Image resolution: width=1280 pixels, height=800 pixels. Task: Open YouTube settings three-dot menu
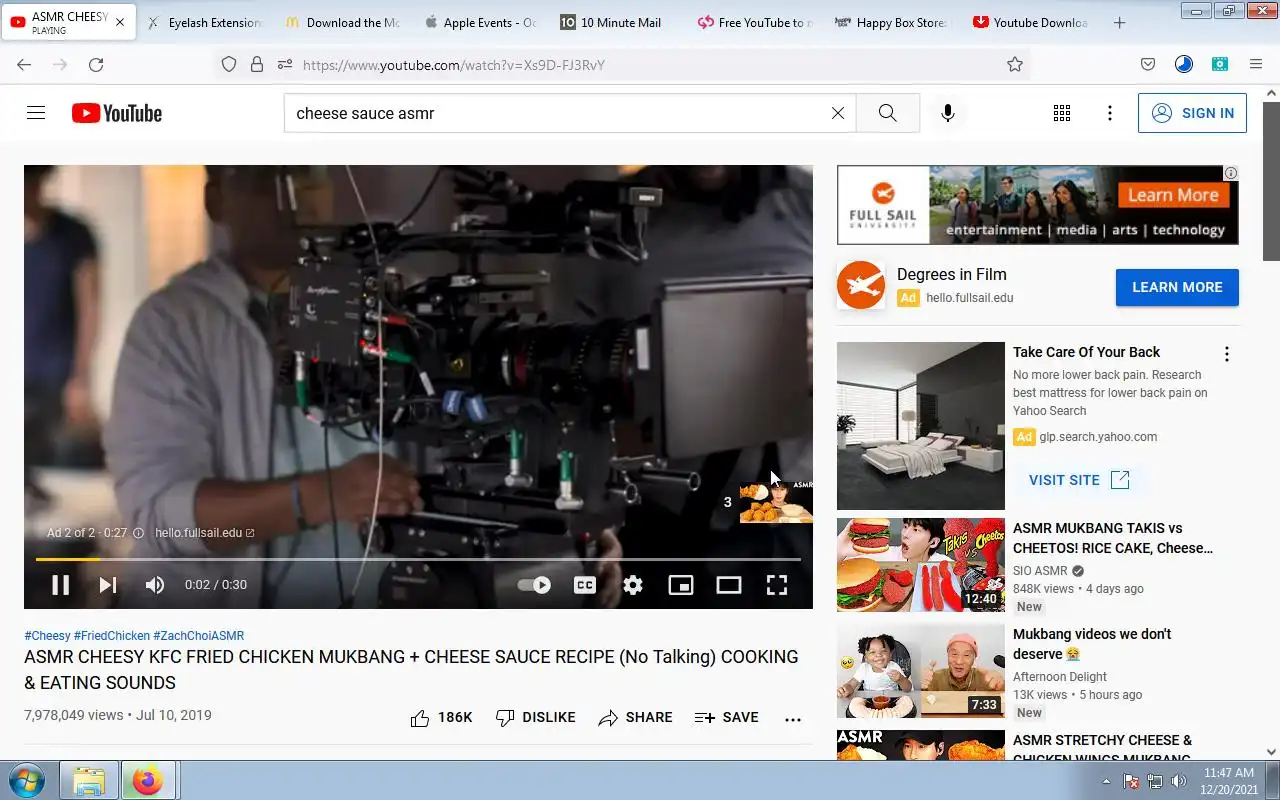pyautogui.click(x=1109, y=113)
